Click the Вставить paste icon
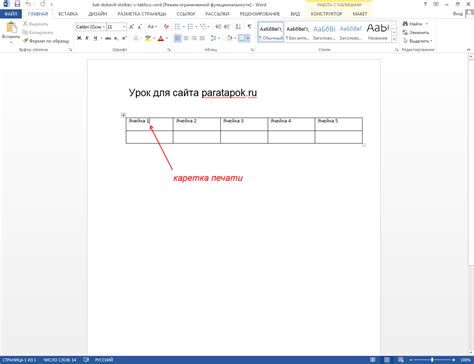The image size is (474, 364). click(x=11, y=29)
